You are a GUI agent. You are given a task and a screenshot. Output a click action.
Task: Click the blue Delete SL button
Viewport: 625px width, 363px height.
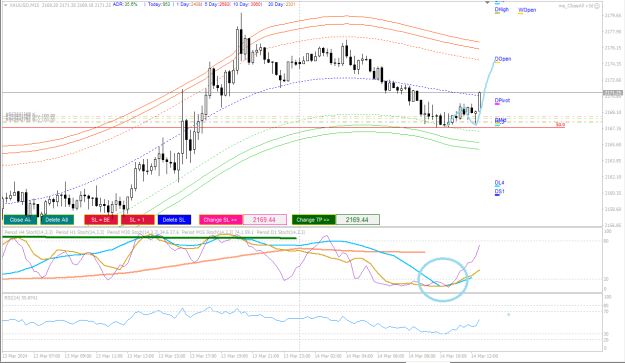coord(175,220)
